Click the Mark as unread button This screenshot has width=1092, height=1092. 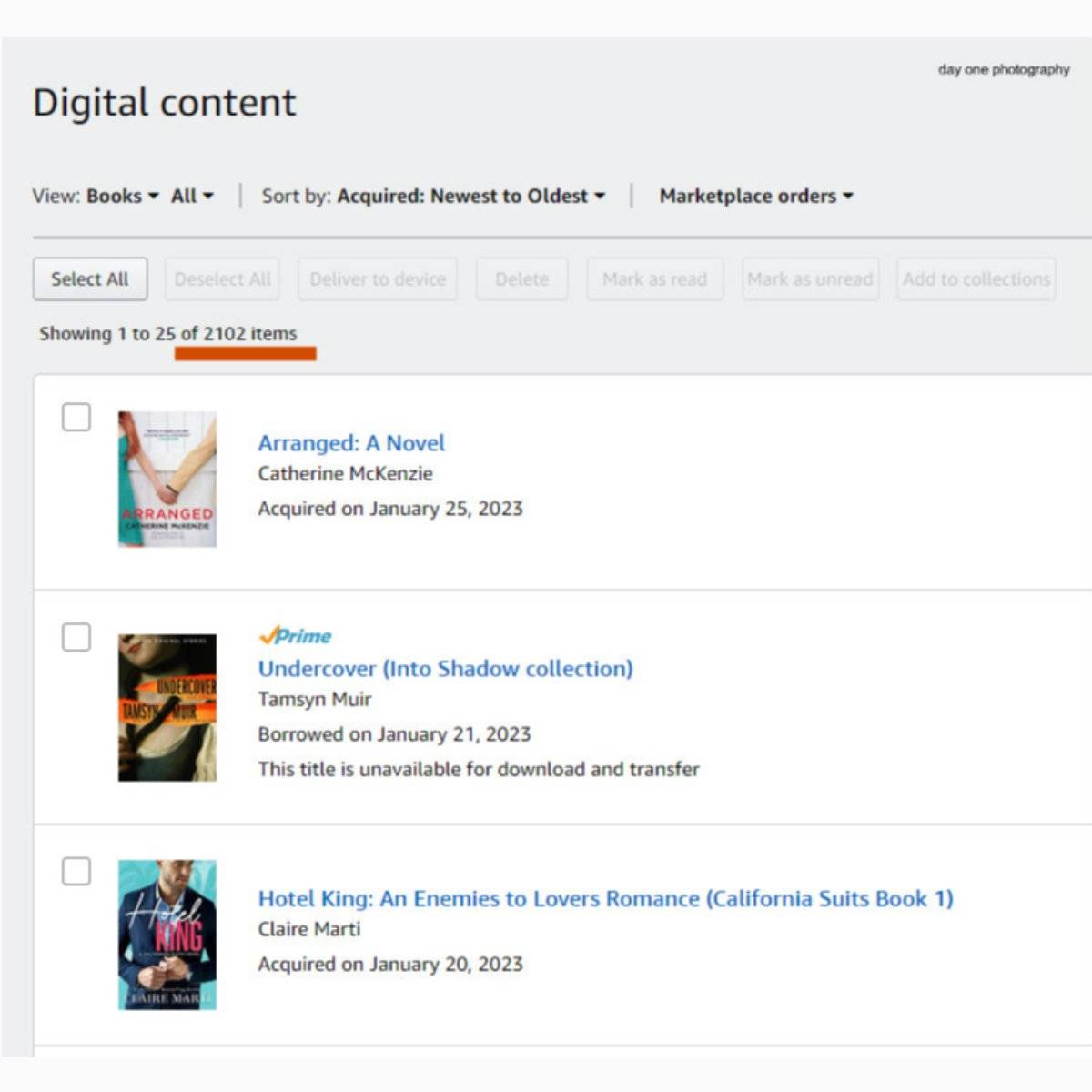(810, 279)
